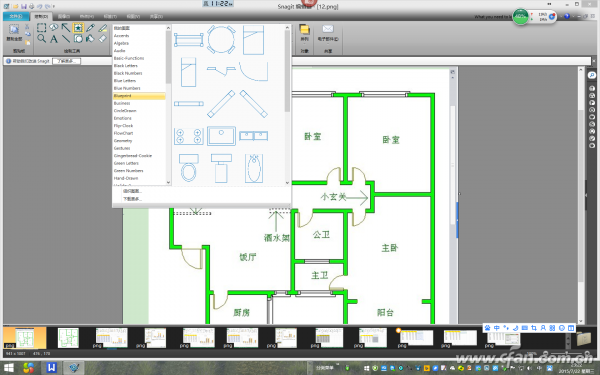600x375 pixels.
Task: Switch to the 标签 (Tags) ribbon tab
Action: (110, 16)
